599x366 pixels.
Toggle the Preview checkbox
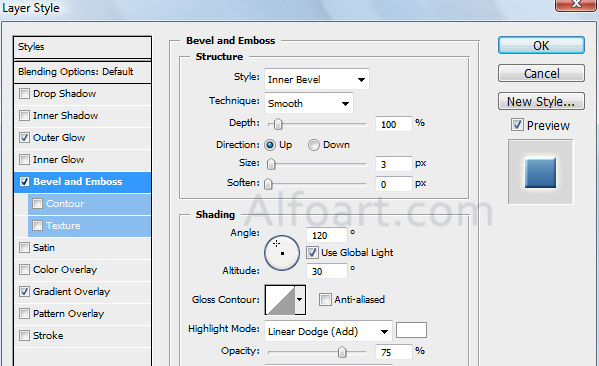(517, 125)
